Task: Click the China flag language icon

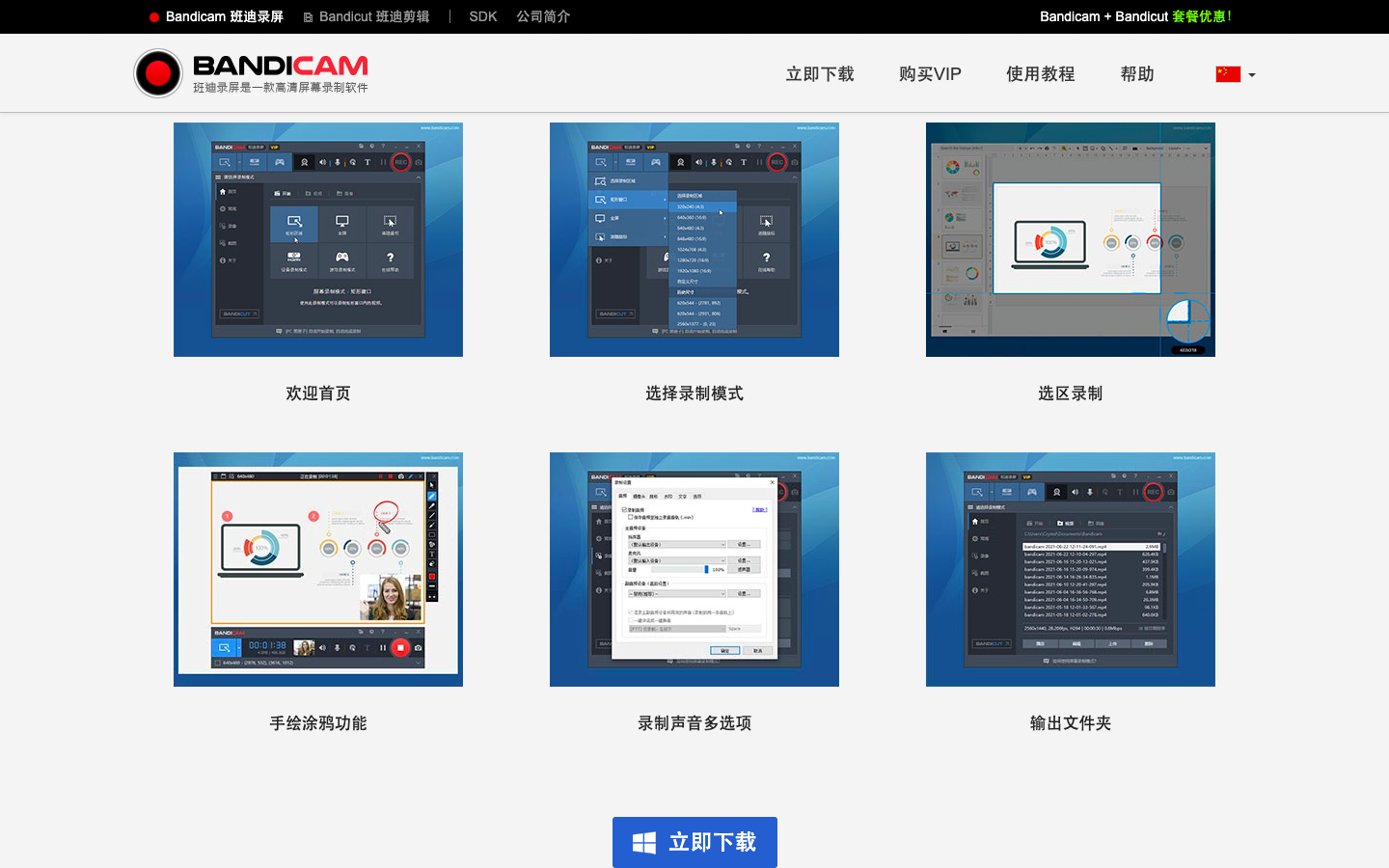Action: pos(1228,74)
